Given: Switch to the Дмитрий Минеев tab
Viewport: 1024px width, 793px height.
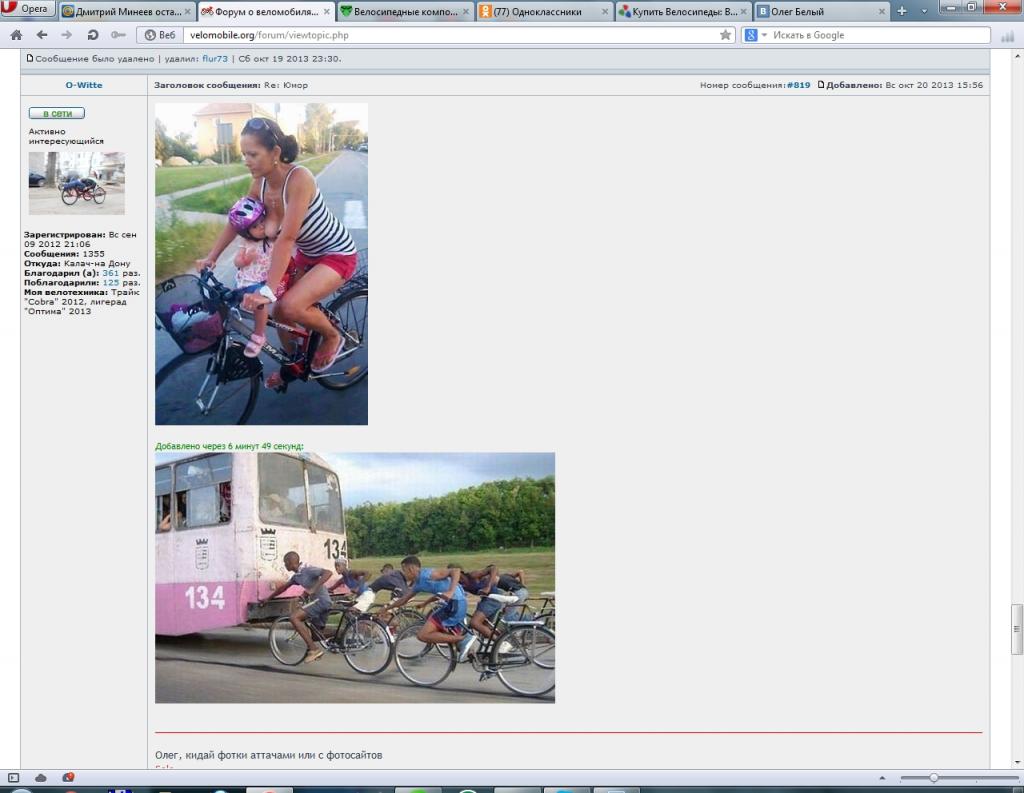Looking at the screenshot, I should 127,12.
